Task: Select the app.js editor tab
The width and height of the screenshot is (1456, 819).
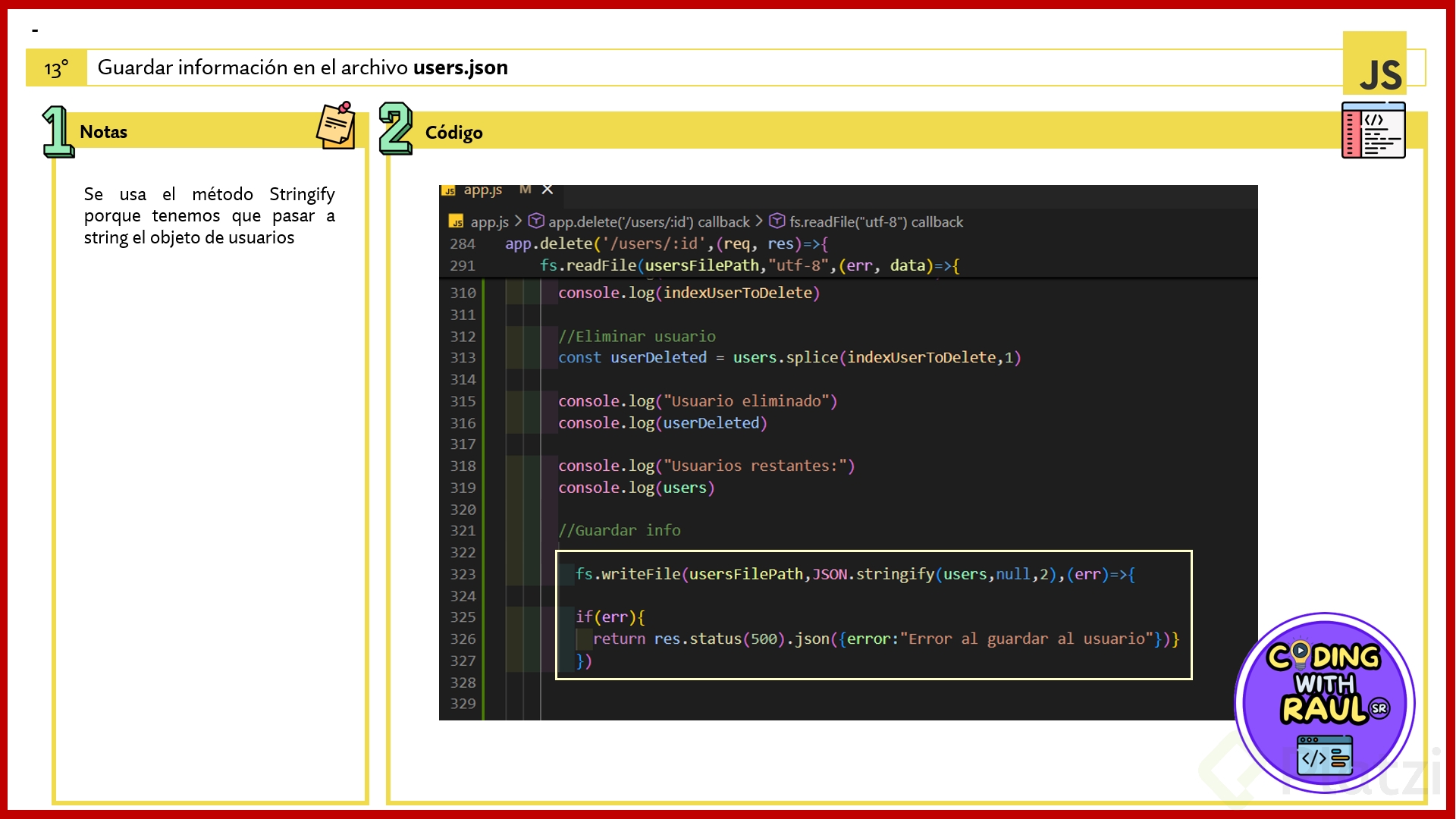Action: tap(483, 190)
